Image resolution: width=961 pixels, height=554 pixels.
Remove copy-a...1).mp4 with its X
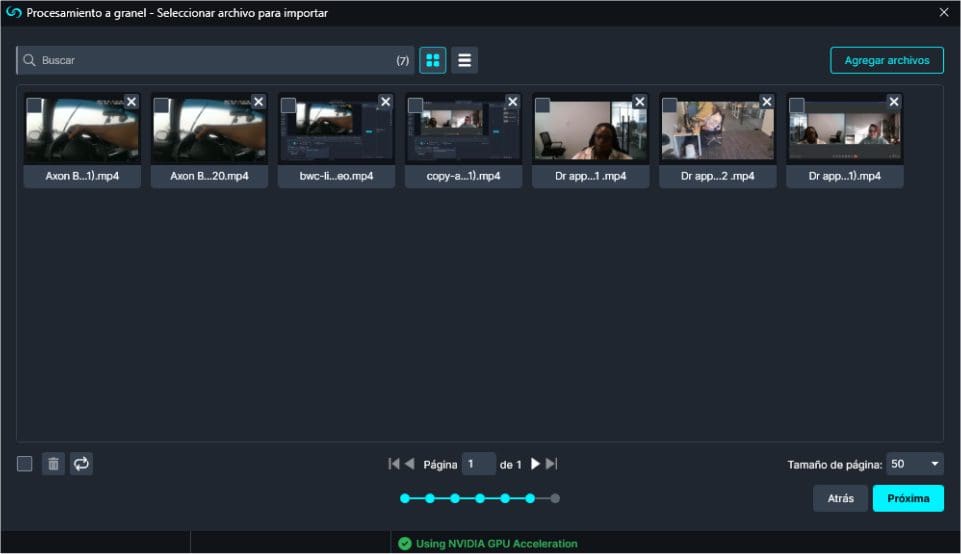pos(513,102)
